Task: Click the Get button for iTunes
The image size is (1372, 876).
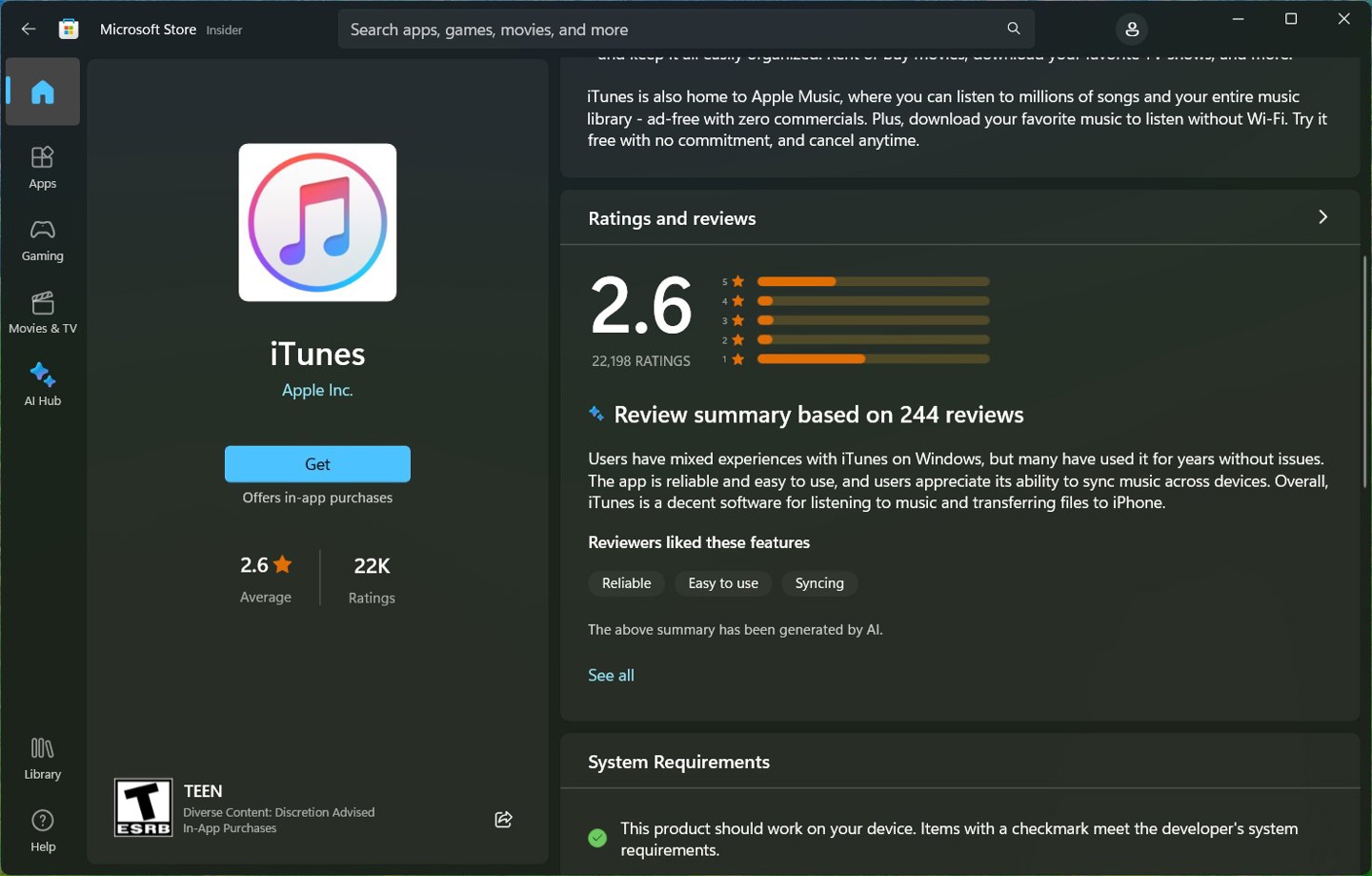Action: pyautogui.click(x=317, y=464)
